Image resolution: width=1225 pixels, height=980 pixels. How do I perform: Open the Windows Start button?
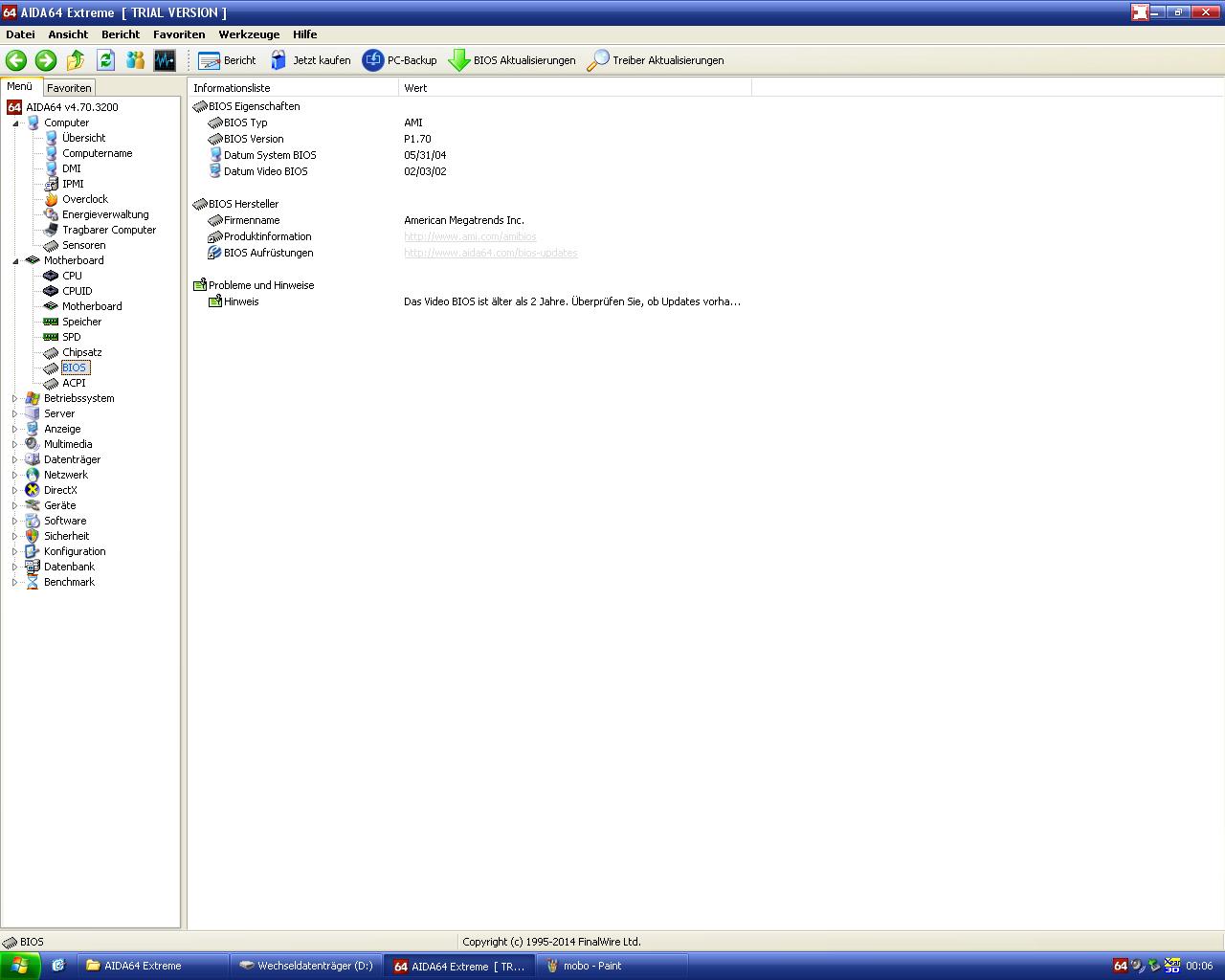[20, 966]
